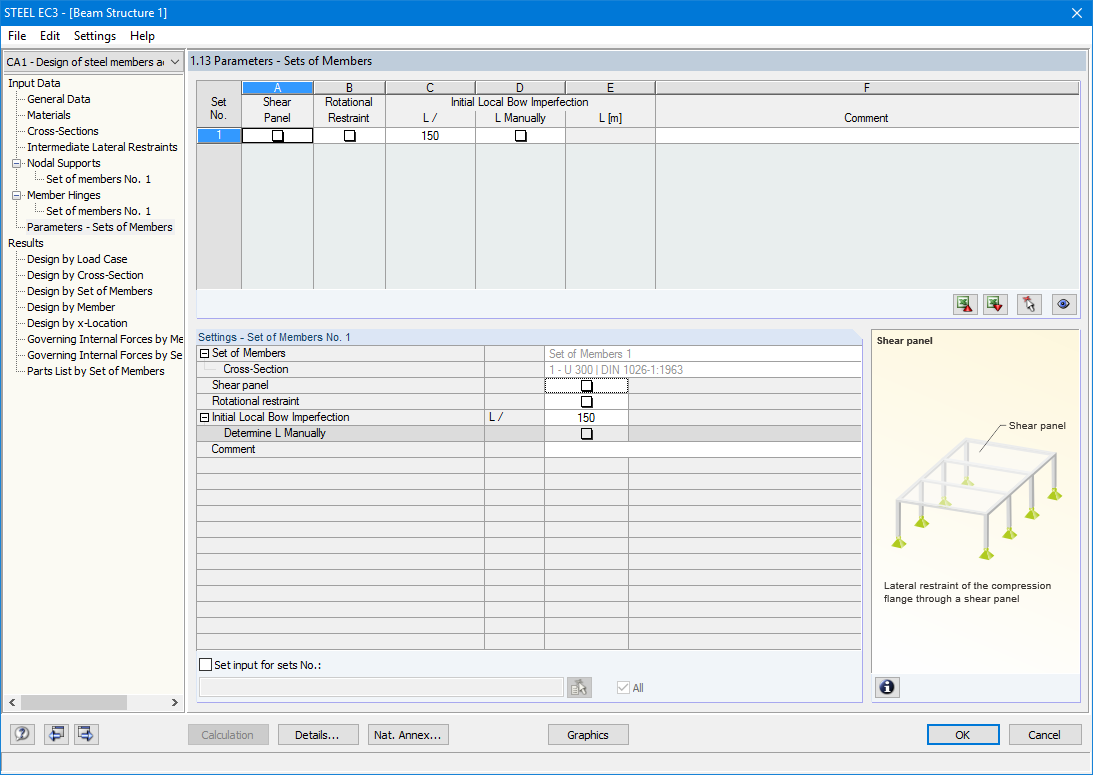
Task: Click the eye view mode icon
Action: [x=1063, y=305]
